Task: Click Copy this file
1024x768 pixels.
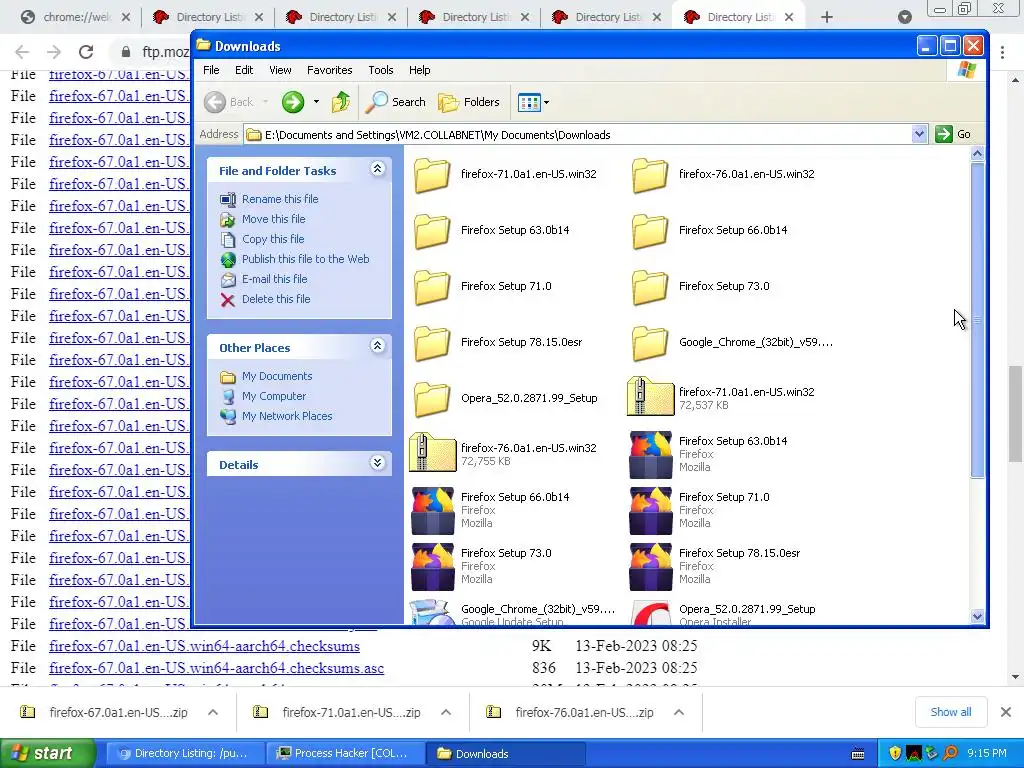Action: pyautogui.click(x=273, y=239)
